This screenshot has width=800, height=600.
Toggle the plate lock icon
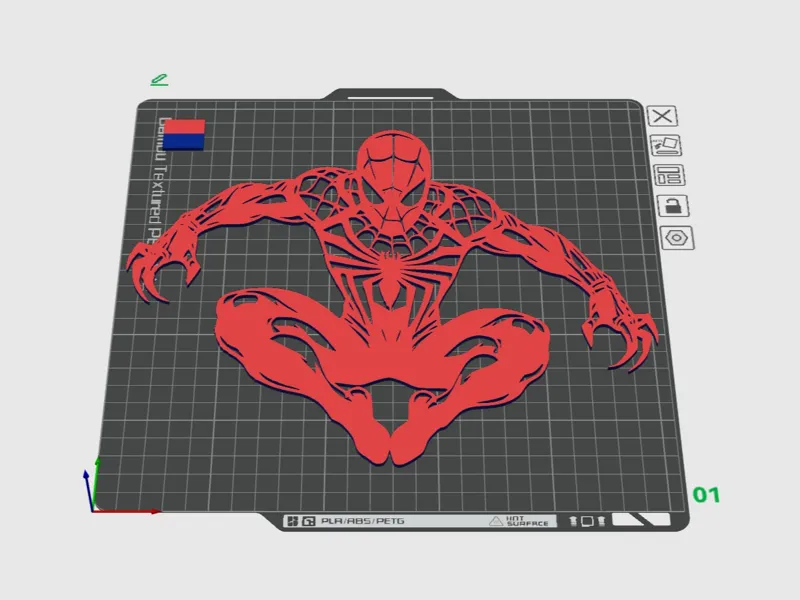pyautogui.click(x=672, y=206)
